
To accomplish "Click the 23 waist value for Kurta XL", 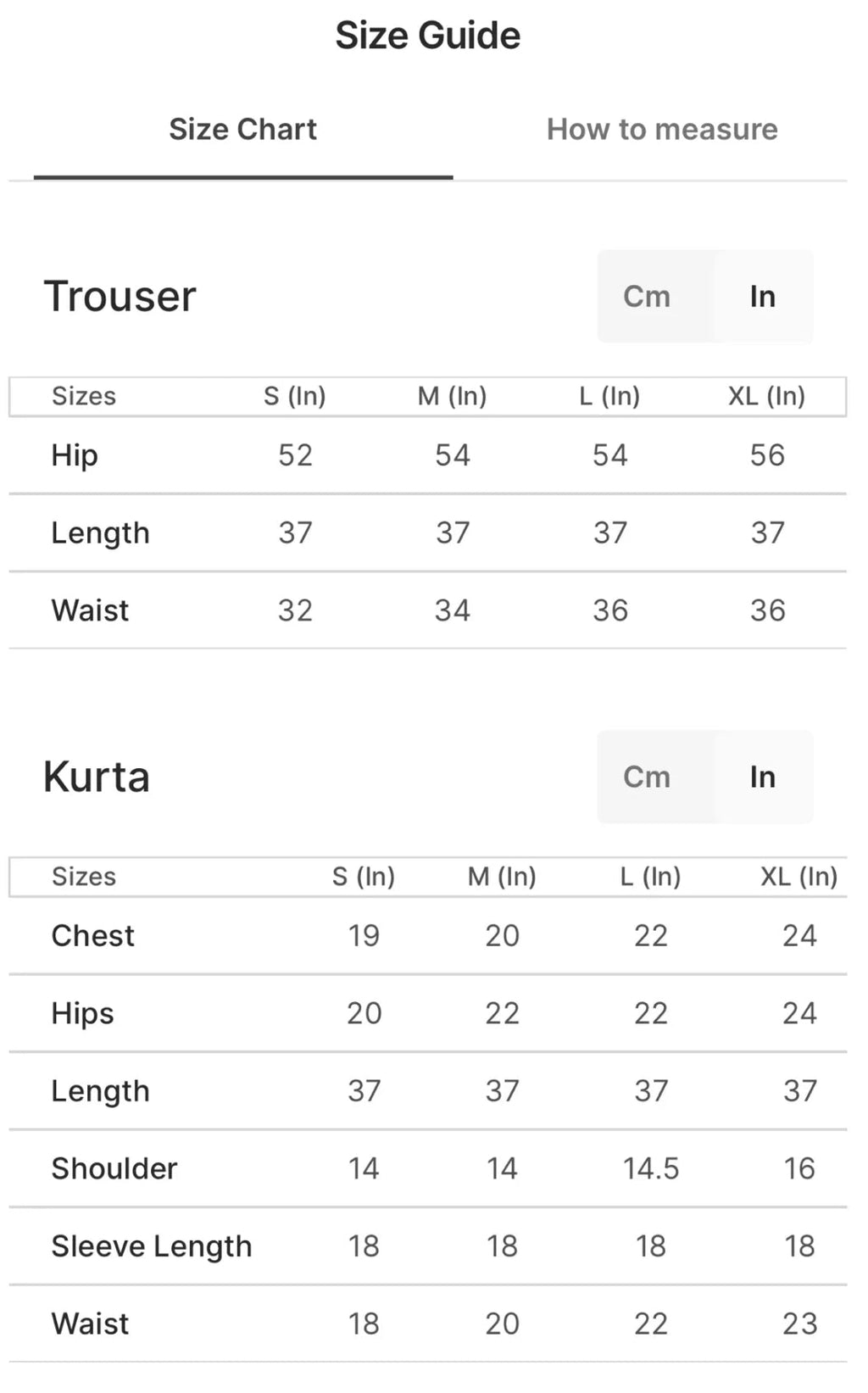I will 799,1324.
